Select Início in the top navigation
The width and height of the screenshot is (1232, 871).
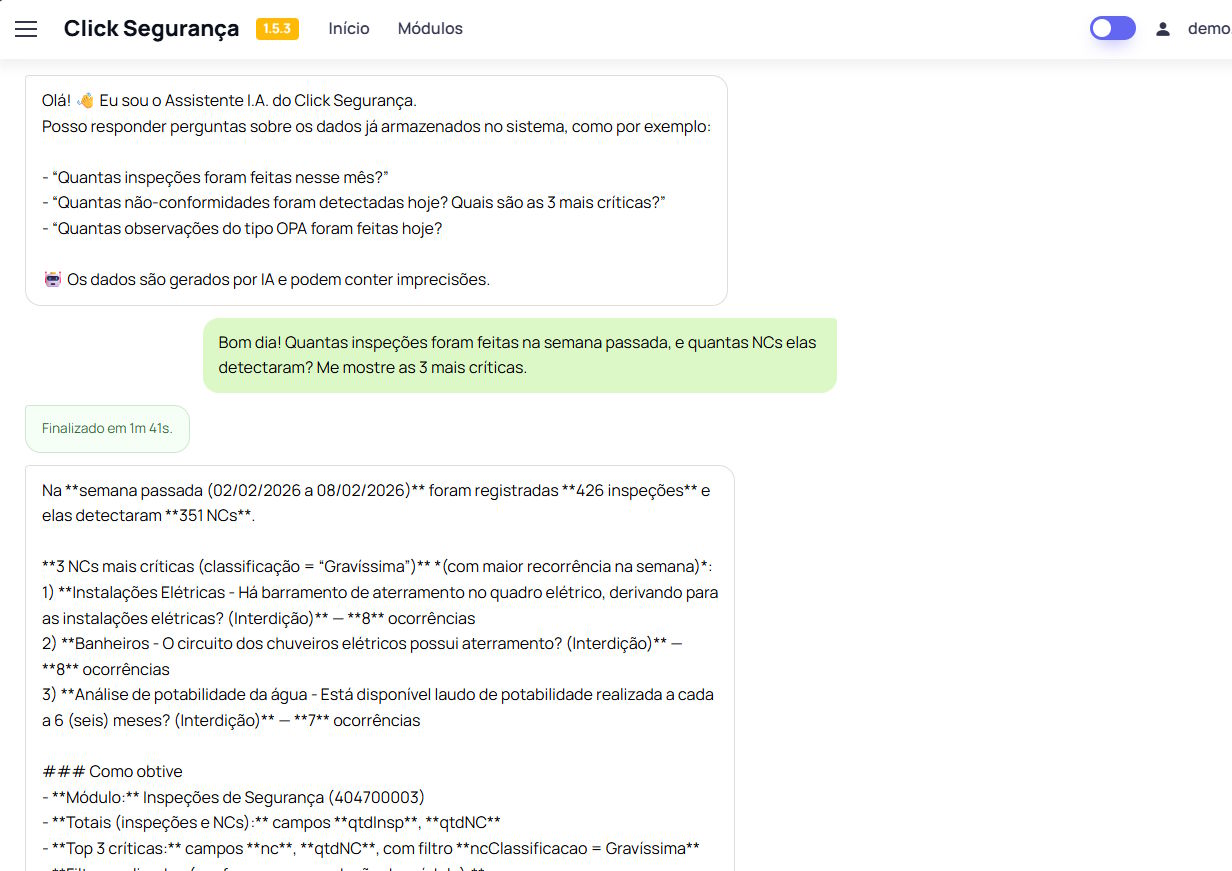click(349, 29)
